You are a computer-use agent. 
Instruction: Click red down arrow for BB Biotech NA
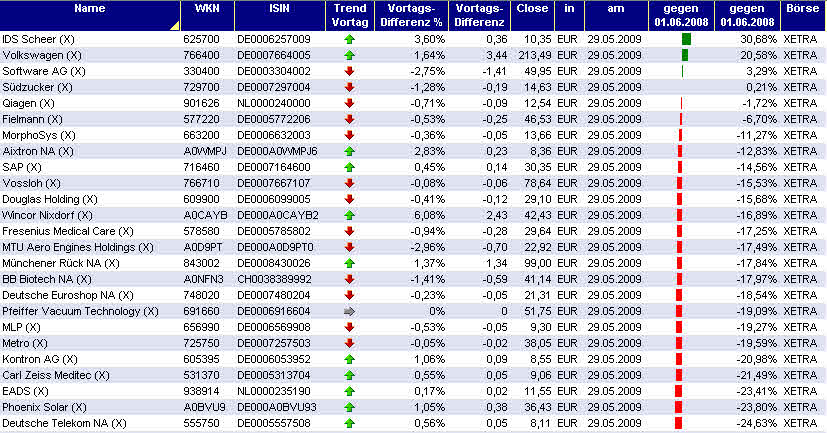click(x=349, y=279)
